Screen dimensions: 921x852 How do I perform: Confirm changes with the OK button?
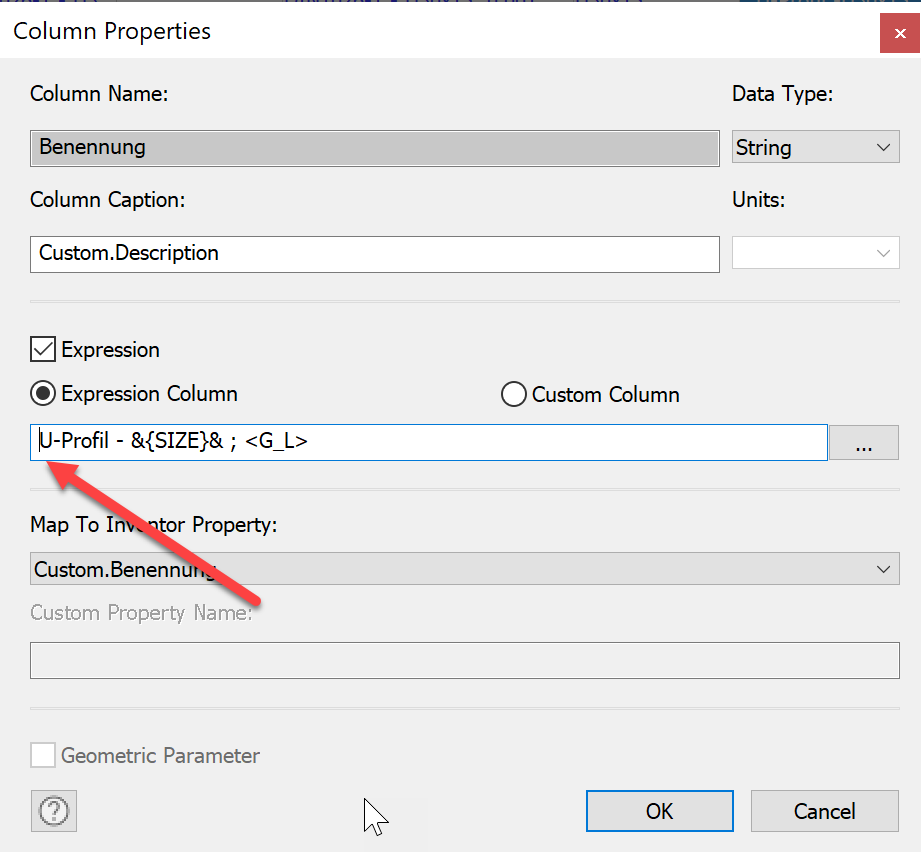click(659, 811)
